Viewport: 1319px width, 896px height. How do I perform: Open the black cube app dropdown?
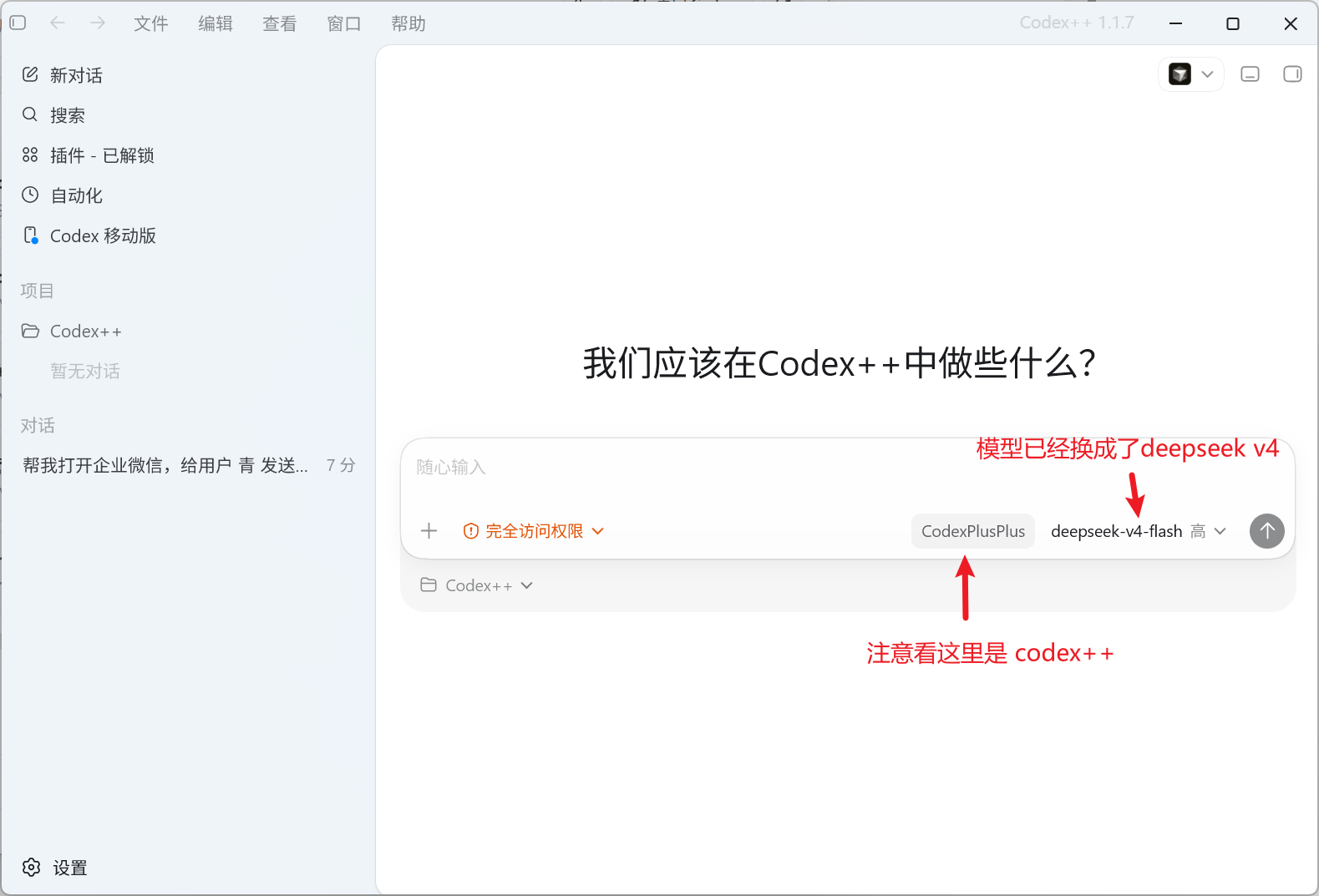tap(1191, 74)
